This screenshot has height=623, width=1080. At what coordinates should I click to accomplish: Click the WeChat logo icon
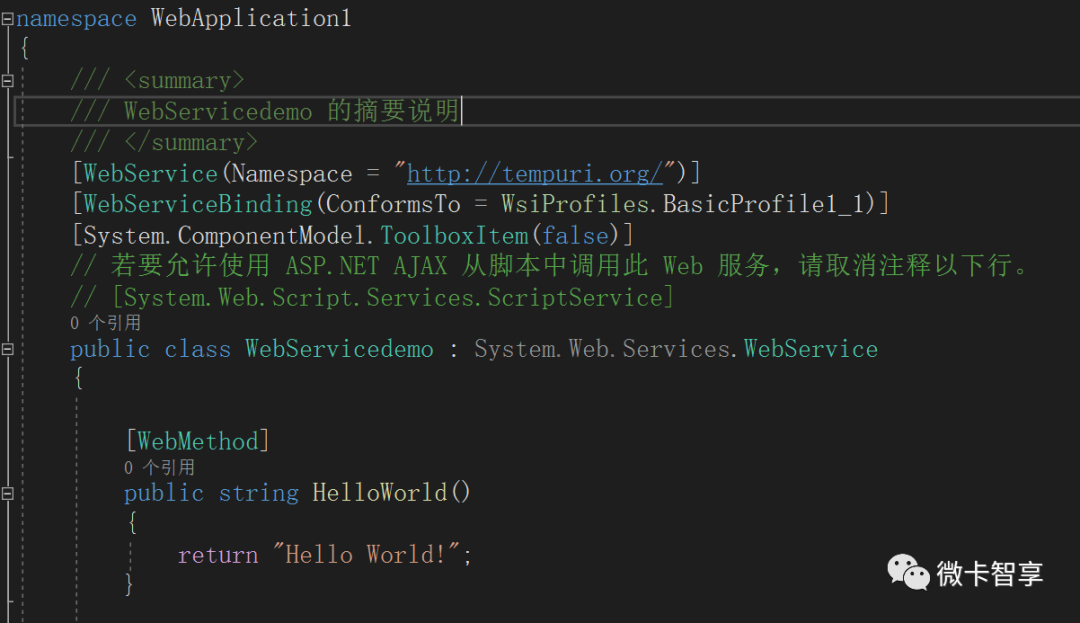[908, 572]
